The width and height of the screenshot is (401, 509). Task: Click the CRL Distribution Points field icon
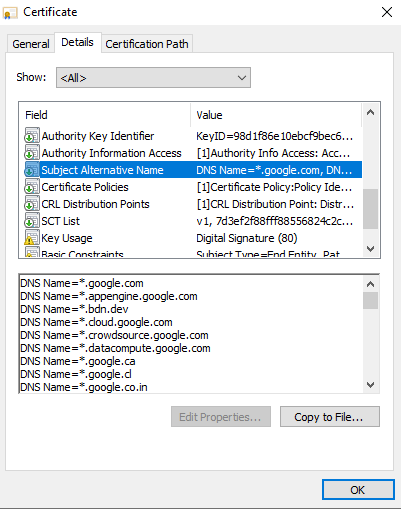[x=32, y=204]
